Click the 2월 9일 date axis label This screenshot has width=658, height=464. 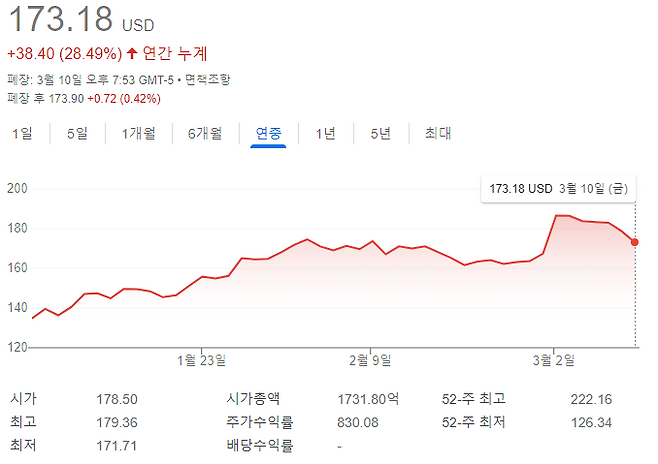coord(370,360)
